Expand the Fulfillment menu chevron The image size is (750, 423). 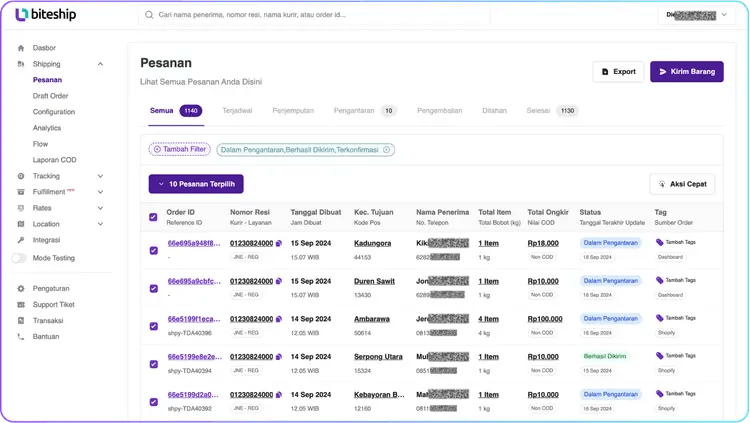tap(100, 192)
